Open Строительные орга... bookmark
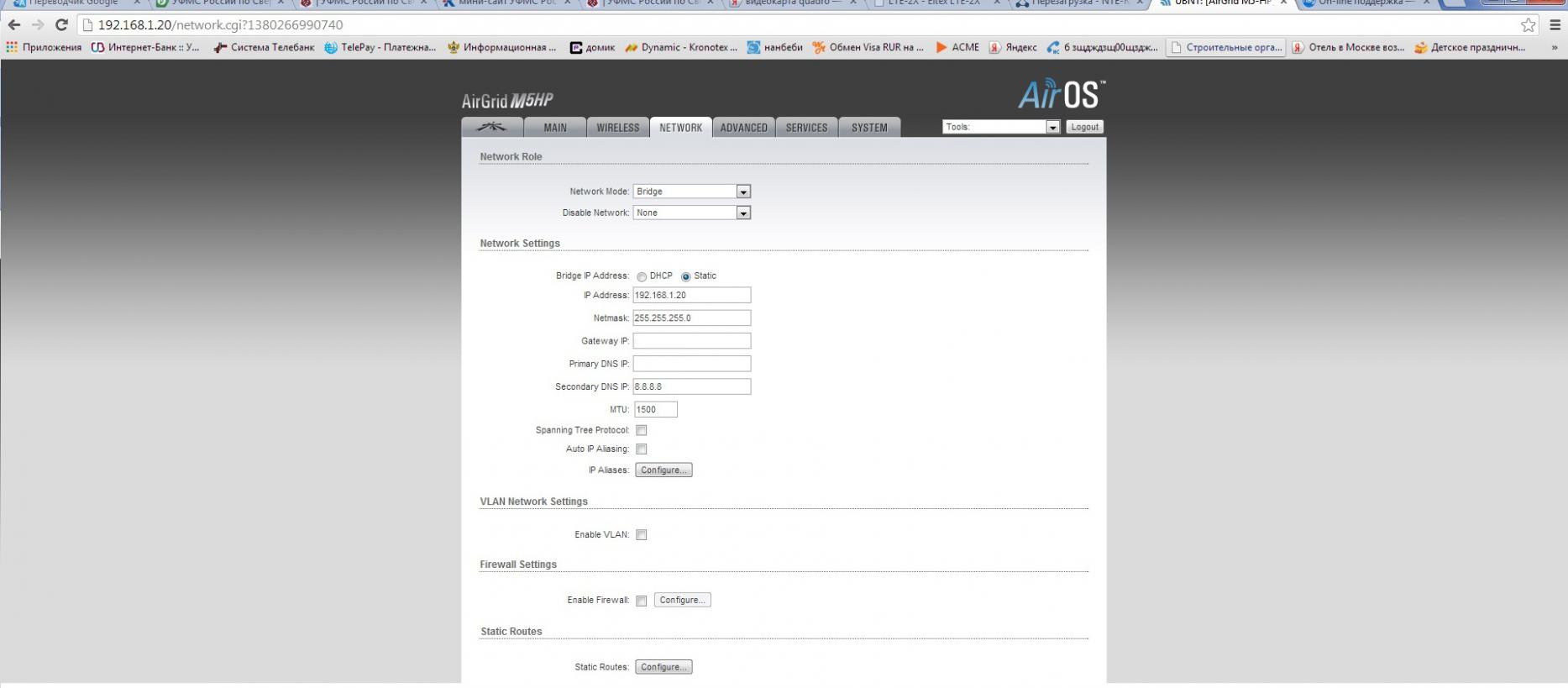The width and height of the screenshot is (1568, 688). (1225, 47)
